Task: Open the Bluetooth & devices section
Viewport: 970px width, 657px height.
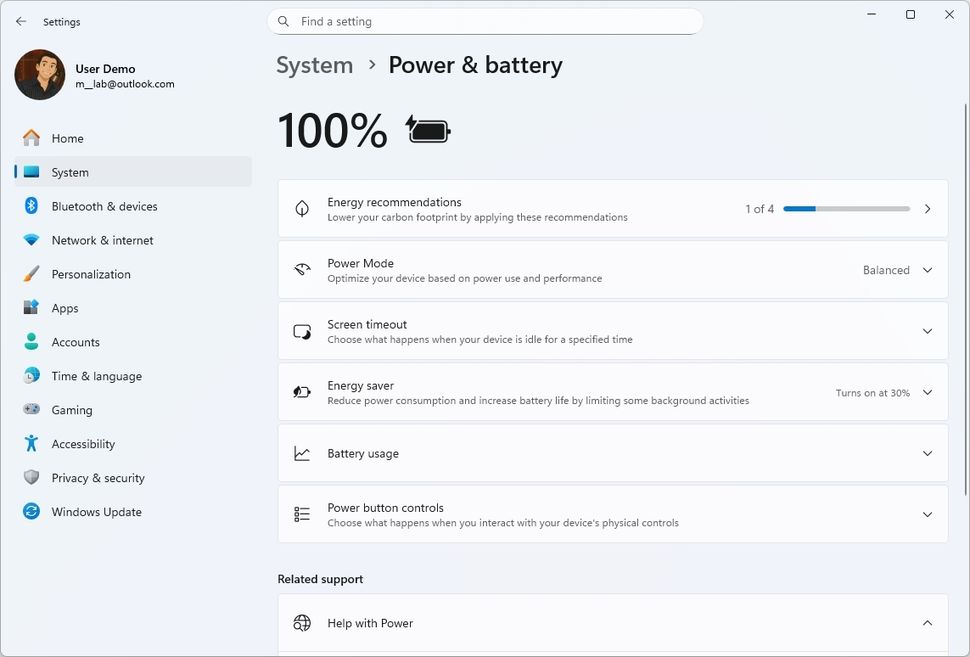Action: [x=103, y=206]
